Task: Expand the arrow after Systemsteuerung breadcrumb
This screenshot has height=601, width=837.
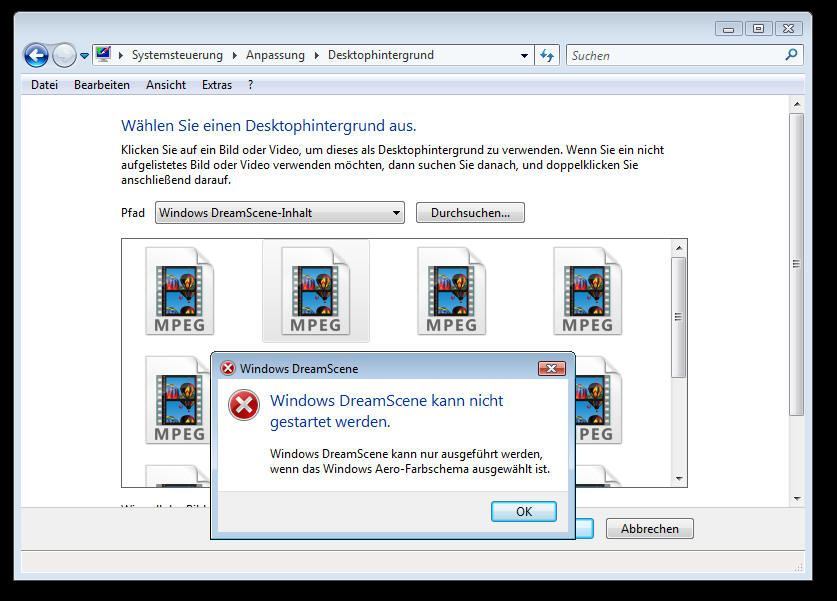Action: point(234,56)
